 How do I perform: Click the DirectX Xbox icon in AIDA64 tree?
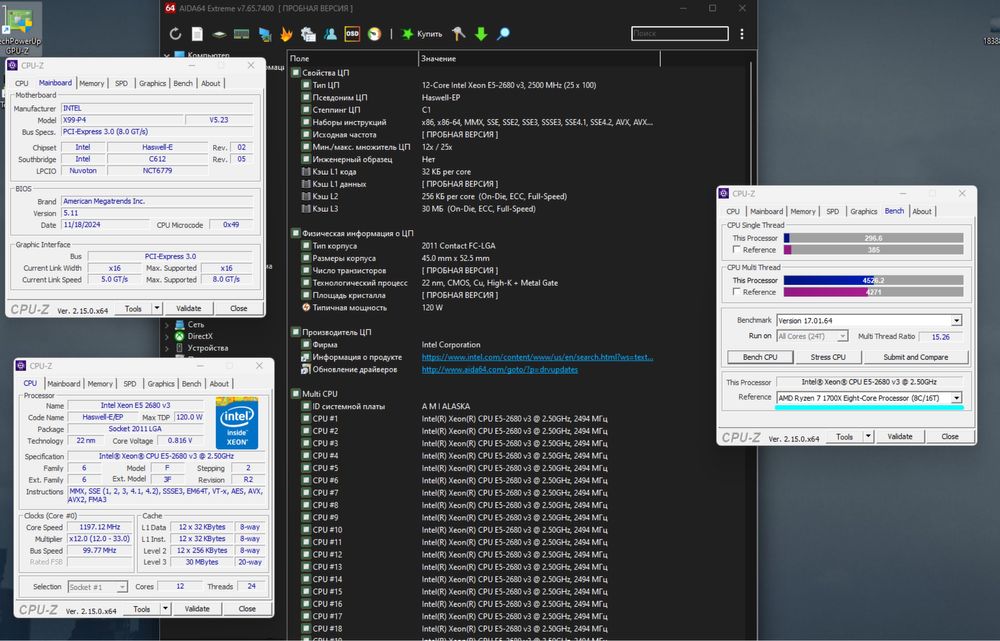click(x=180, y=336)
